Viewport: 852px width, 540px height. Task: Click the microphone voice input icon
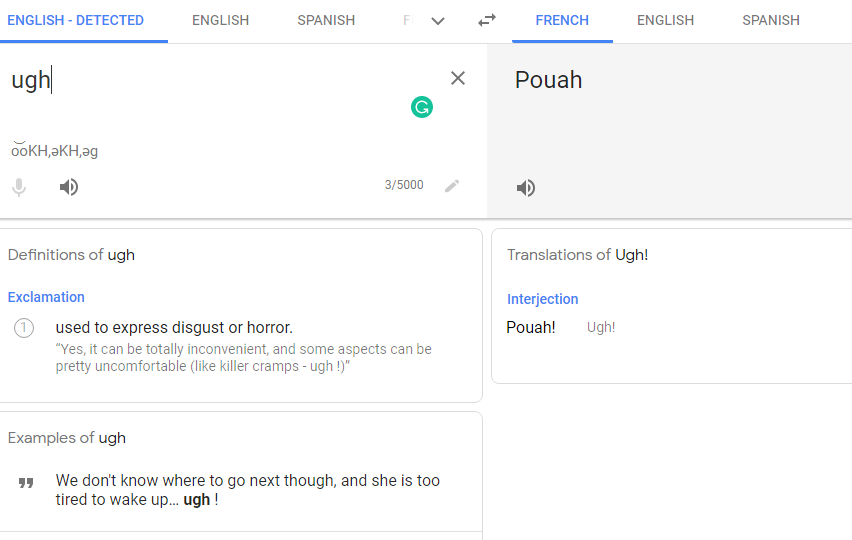point(19,187)
